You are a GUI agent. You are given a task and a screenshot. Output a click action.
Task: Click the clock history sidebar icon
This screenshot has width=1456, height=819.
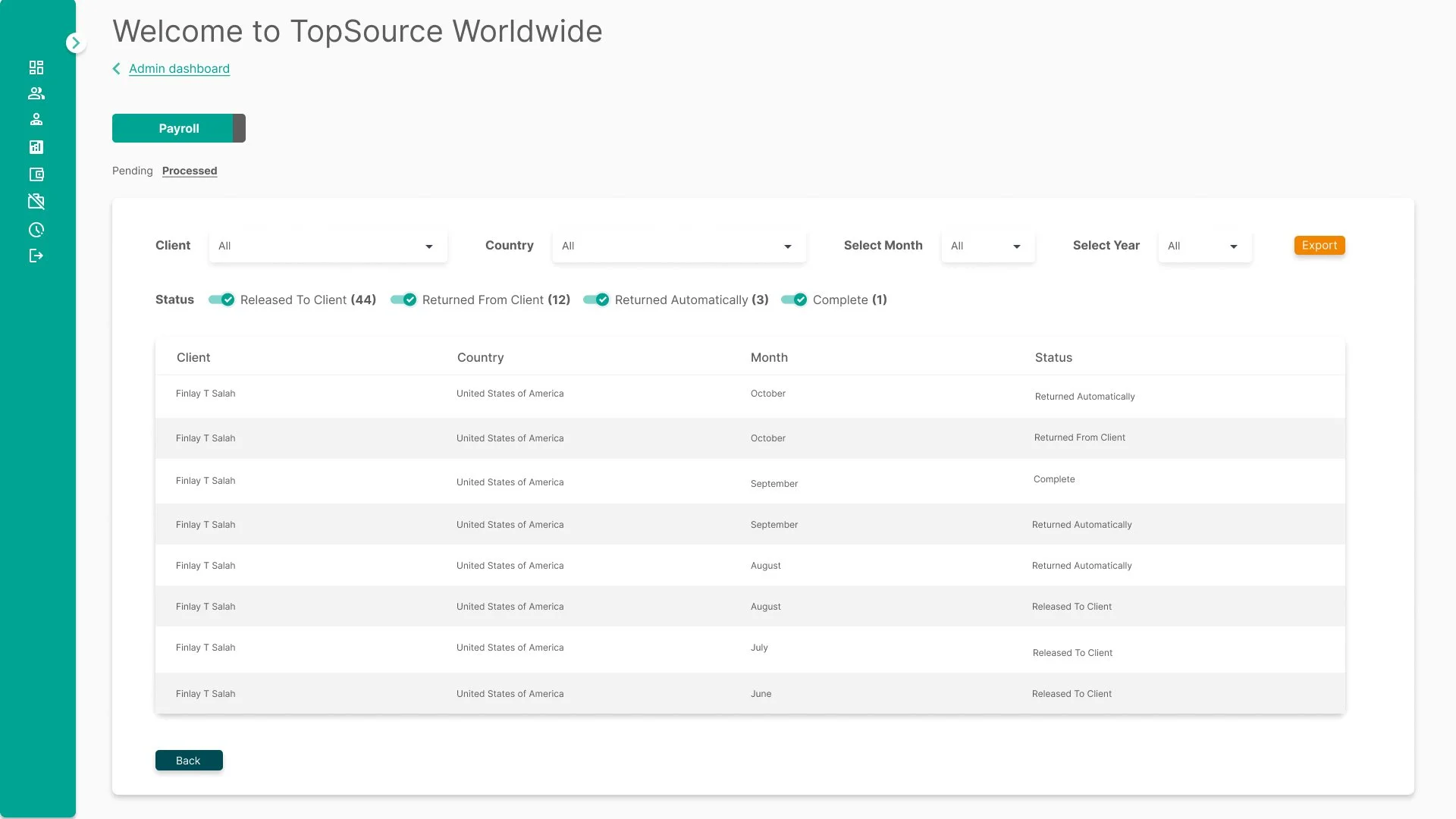point(36,230)
